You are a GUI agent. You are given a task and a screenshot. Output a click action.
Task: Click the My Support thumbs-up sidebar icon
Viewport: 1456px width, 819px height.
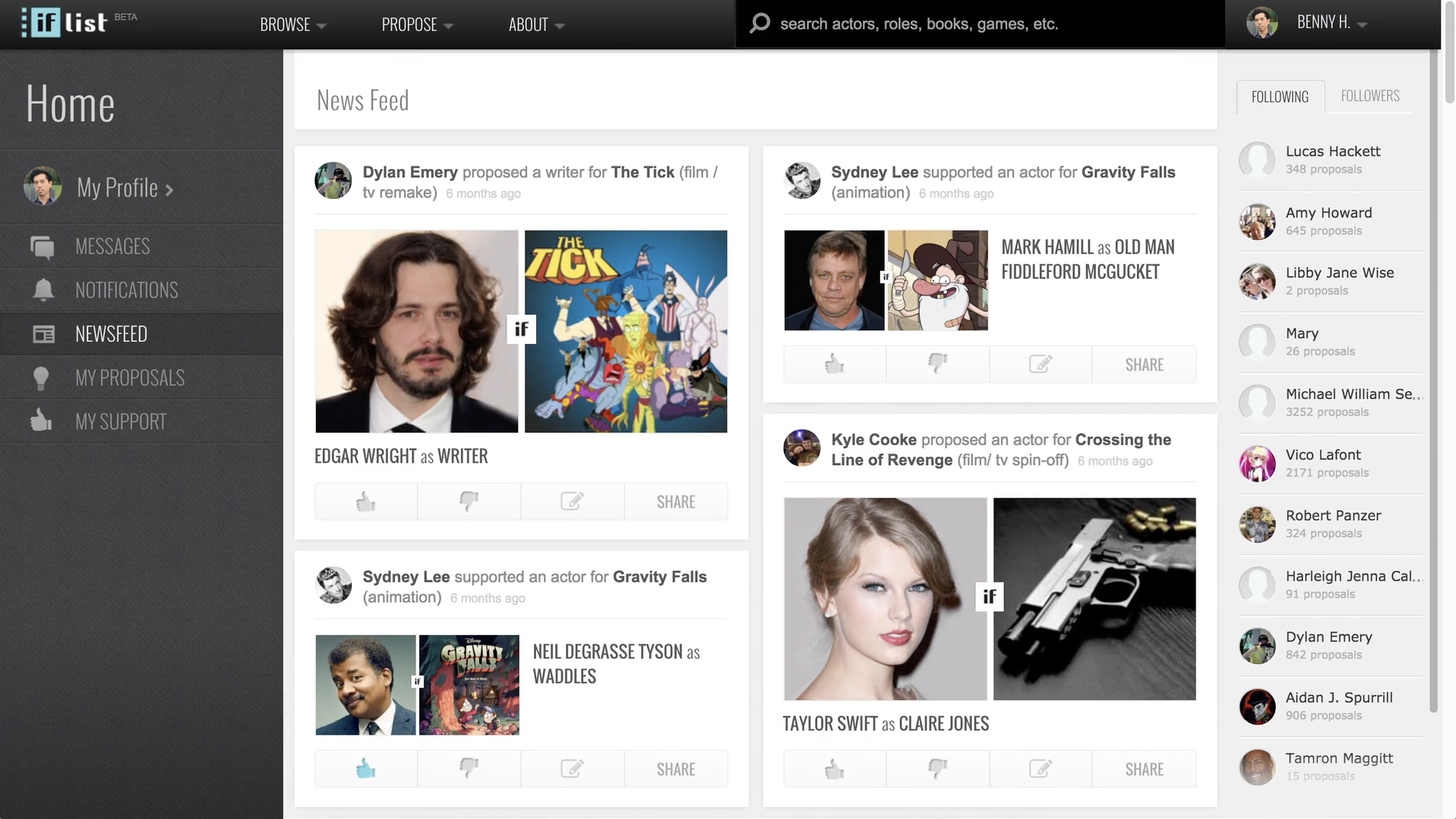tap(41, 421)
